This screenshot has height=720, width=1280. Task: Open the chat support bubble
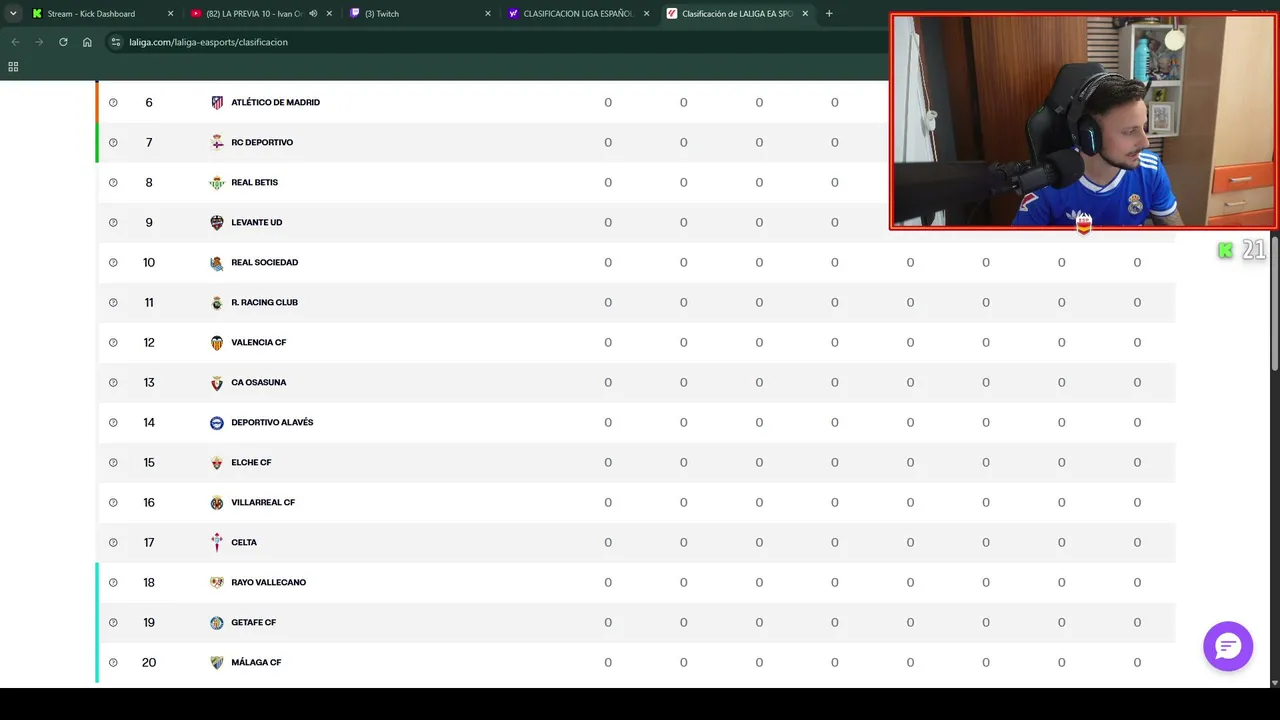click(x=1228, y=646)
